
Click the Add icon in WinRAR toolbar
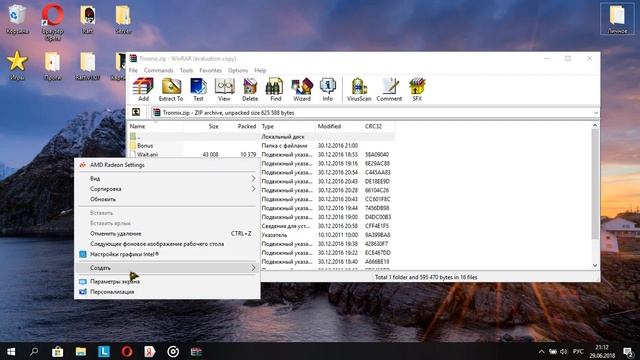point(143,89)
